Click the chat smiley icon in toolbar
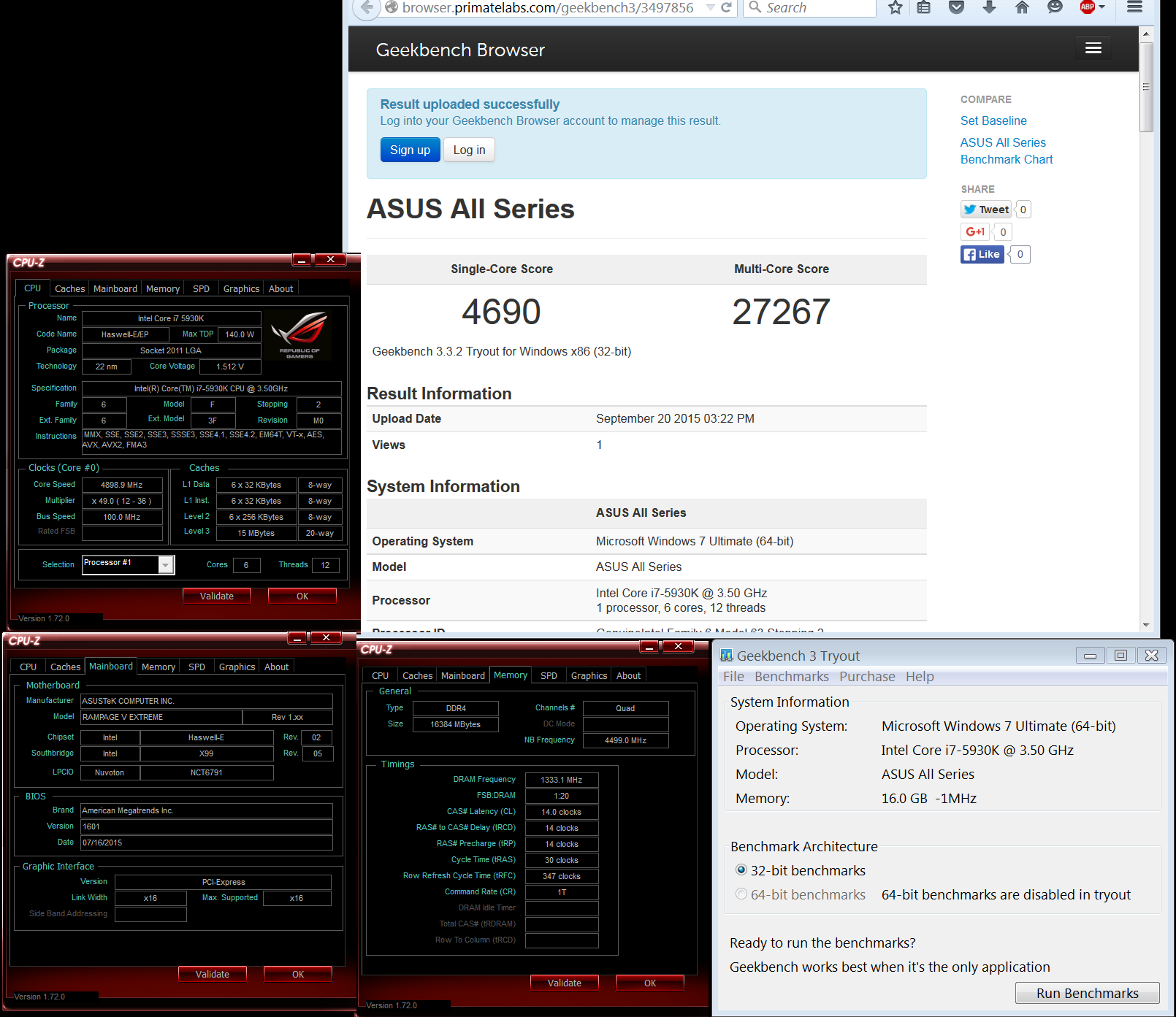Image resolution: width=1176 pixels, height=1017 pixels. 1055,8
